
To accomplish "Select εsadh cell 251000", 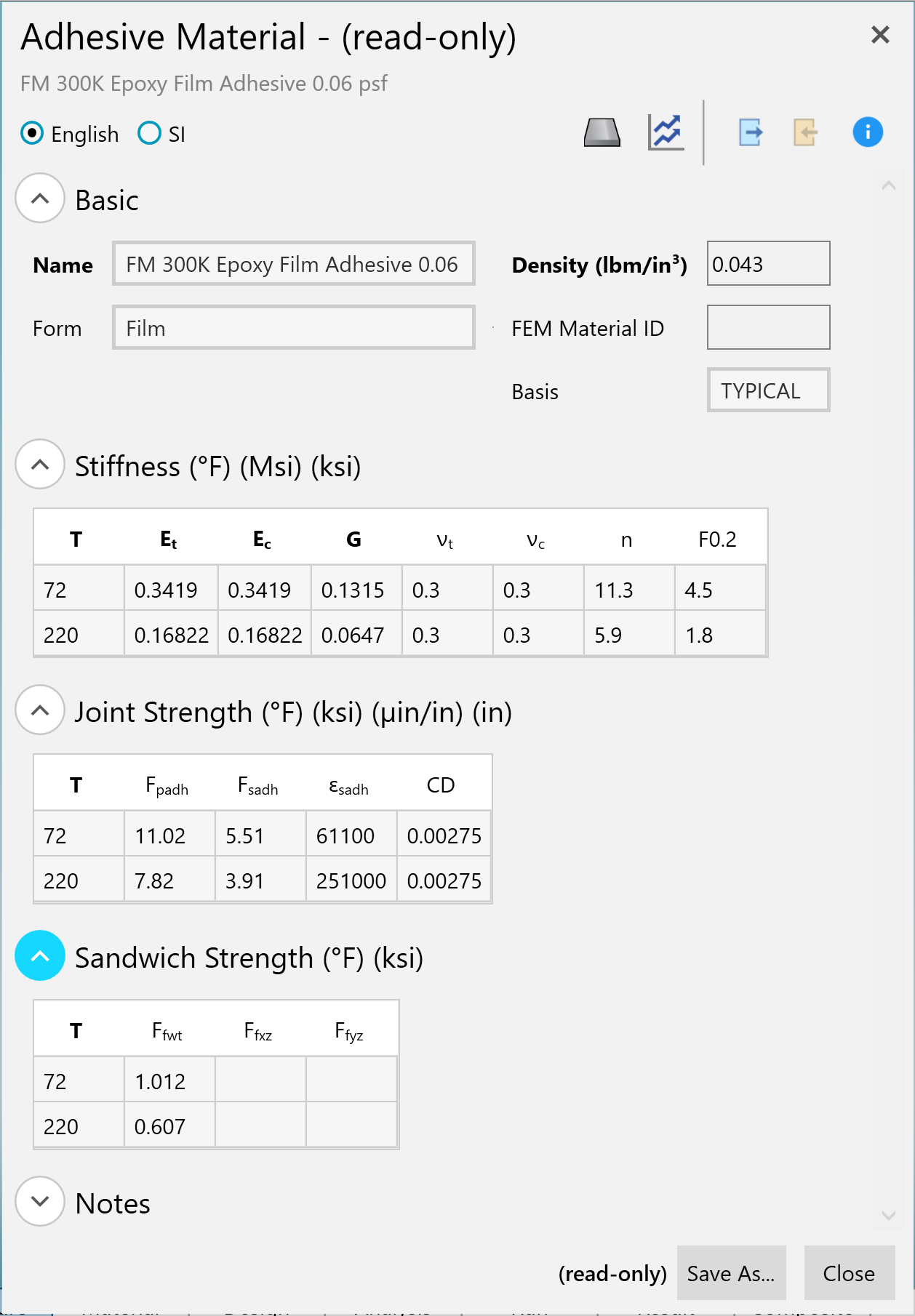I will tap(351, 880).
